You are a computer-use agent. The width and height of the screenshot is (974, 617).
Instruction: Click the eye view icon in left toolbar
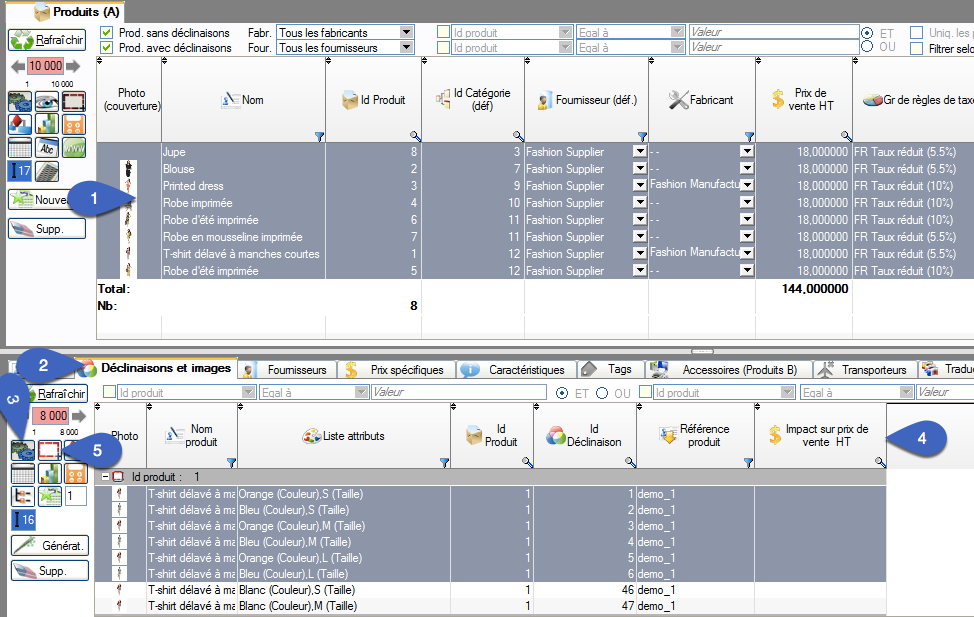[x=47, y=101]
